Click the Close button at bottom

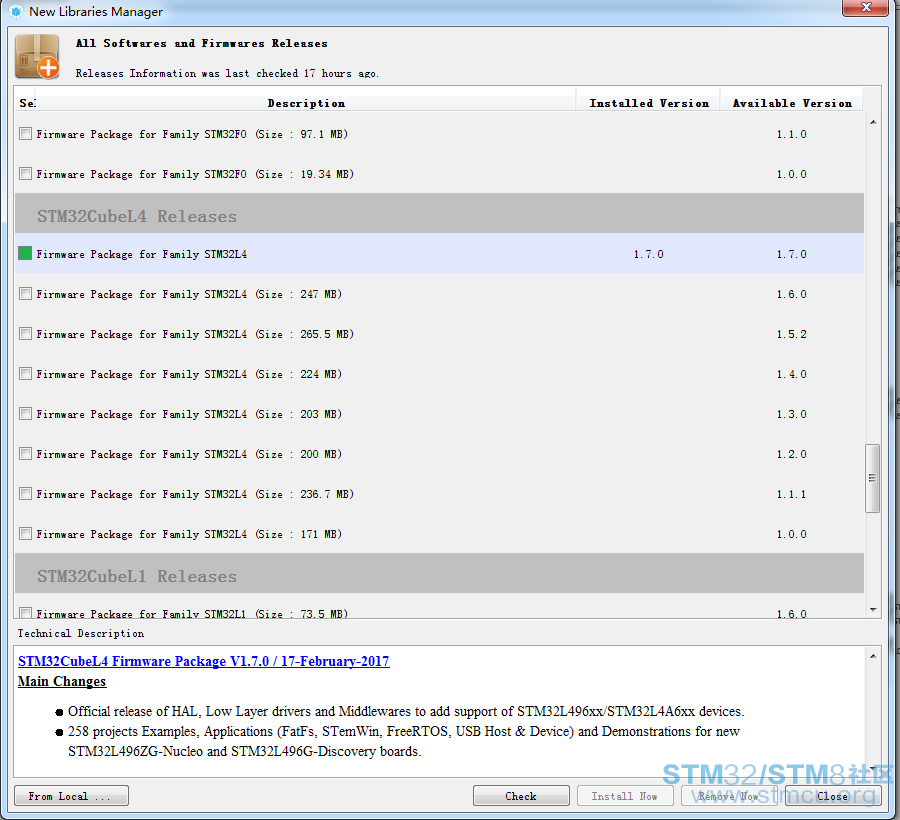tap(833, 796)
